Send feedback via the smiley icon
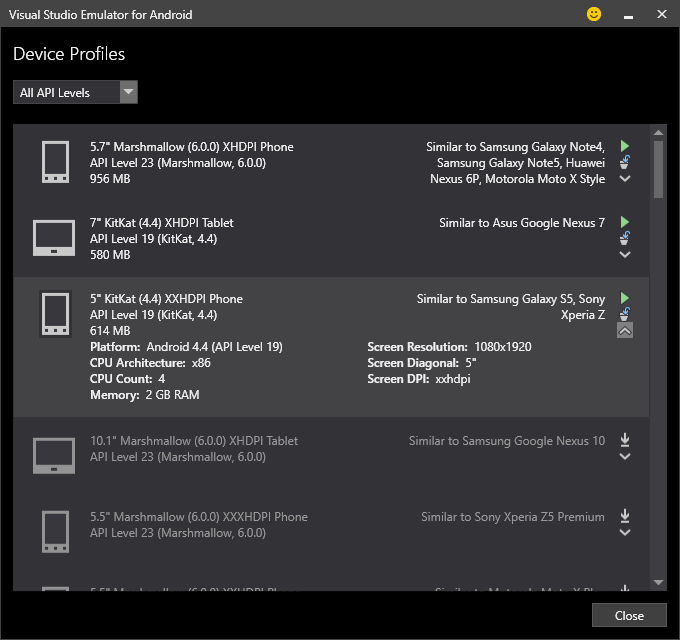 pos(594,14)
